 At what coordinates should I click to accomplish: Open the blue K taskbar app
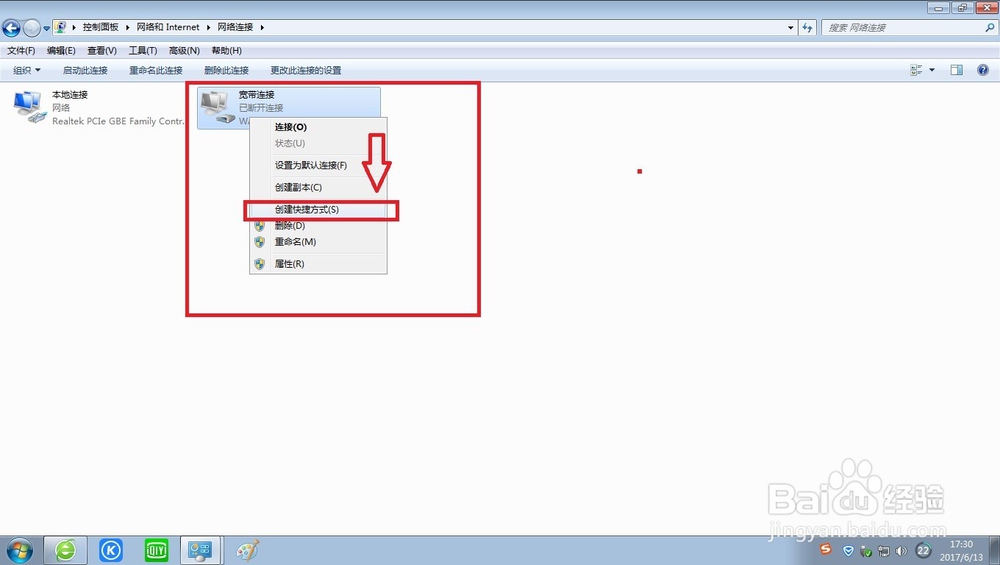111,550
